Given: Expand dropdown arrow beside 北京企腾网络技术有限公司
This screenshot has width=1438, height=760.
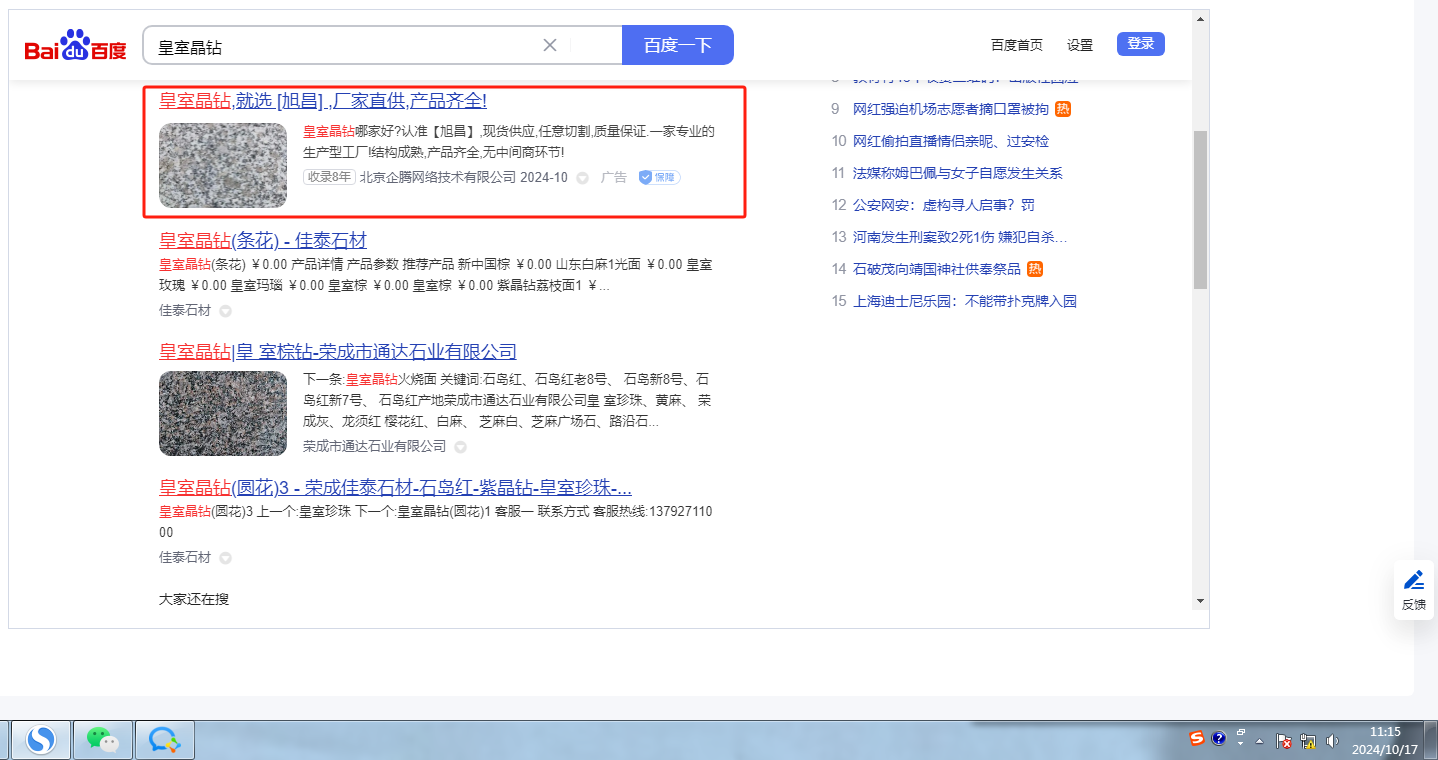Looking at the screenshot, I should 582,178.
